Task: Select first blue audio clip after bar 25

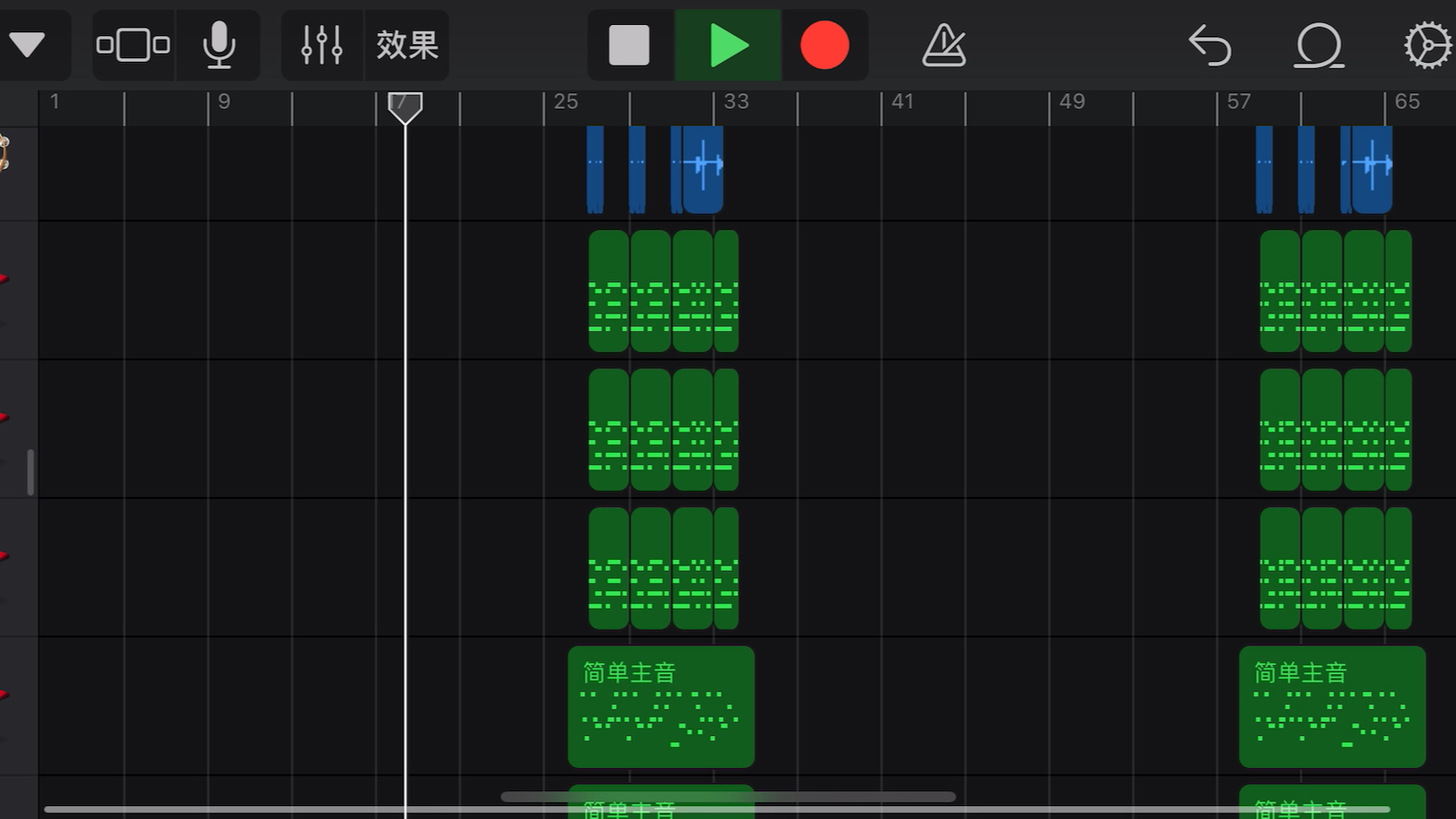Action: (x=595, y=170)
